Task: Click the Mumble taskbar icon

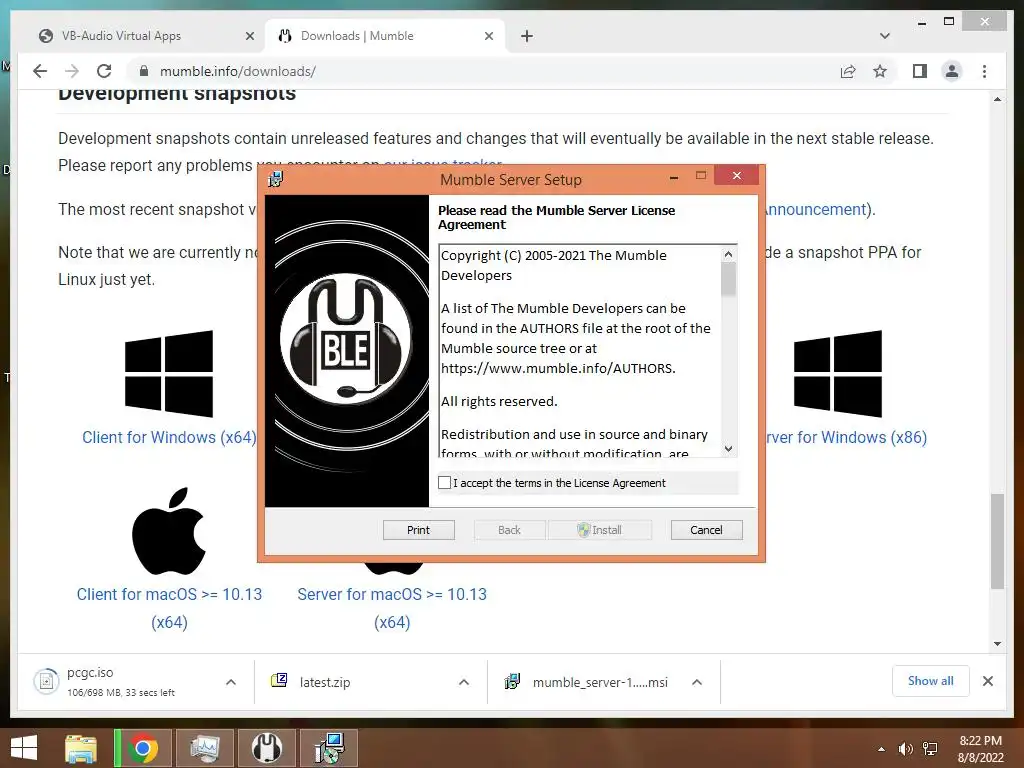Action: (x=267, y=748)
